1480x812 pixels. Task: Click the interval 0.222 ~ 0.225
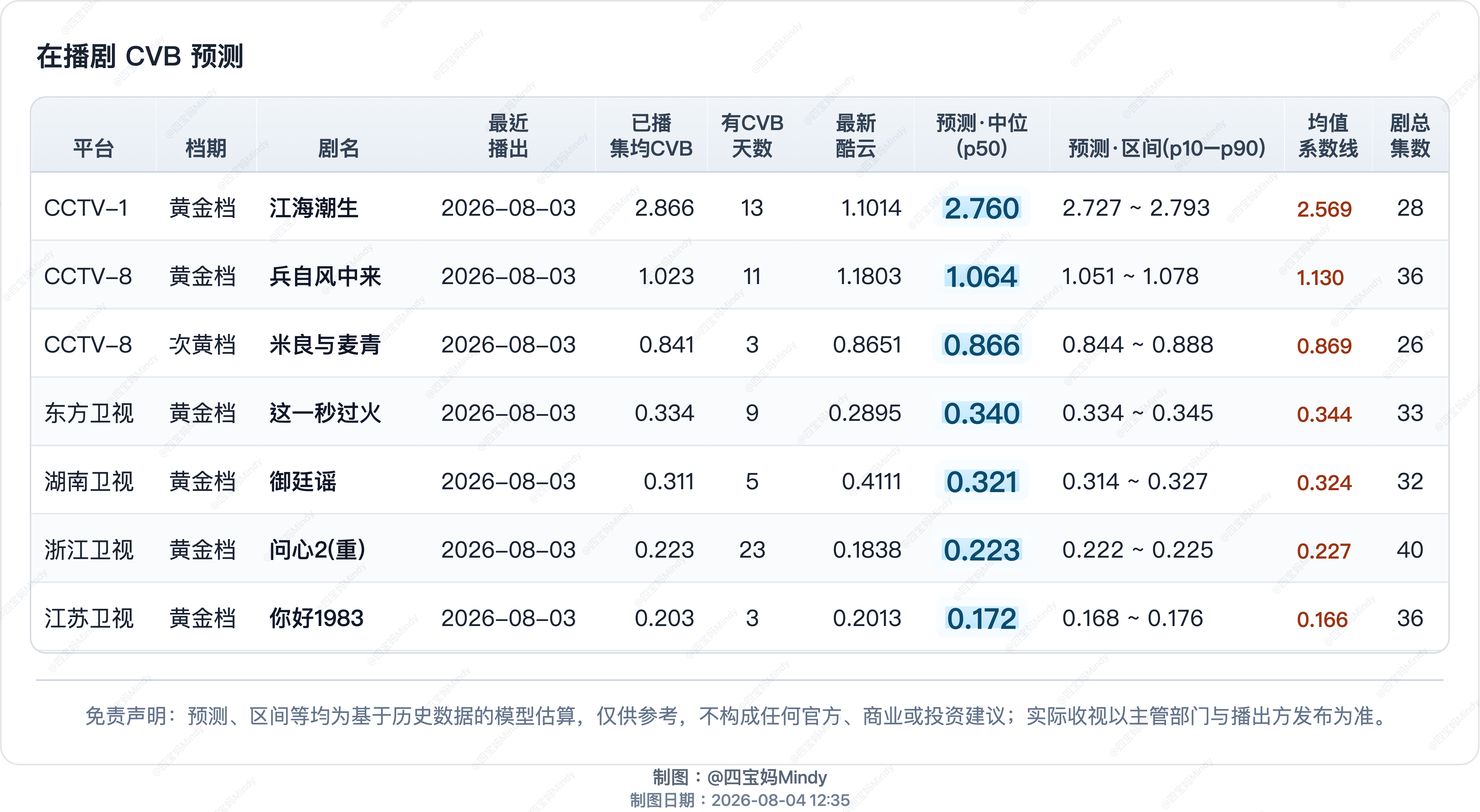tap(1138, 550)
